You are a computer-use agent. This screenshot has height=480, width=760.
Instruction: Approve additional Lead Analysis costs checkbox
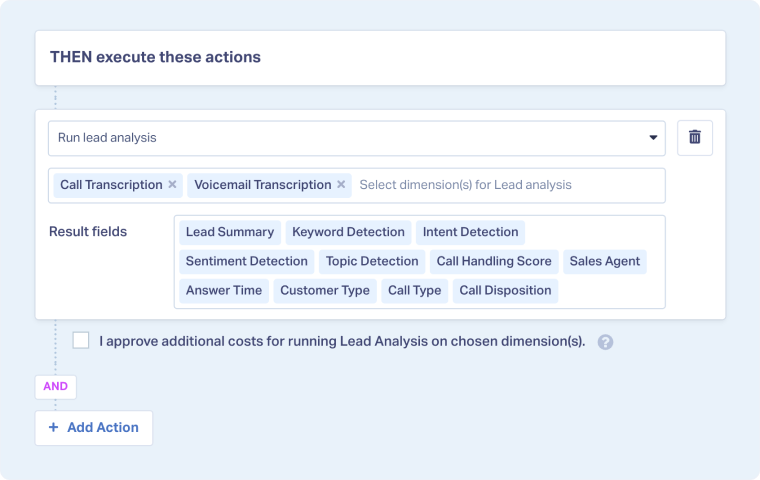pyautogui.click(x=81, y=341)
